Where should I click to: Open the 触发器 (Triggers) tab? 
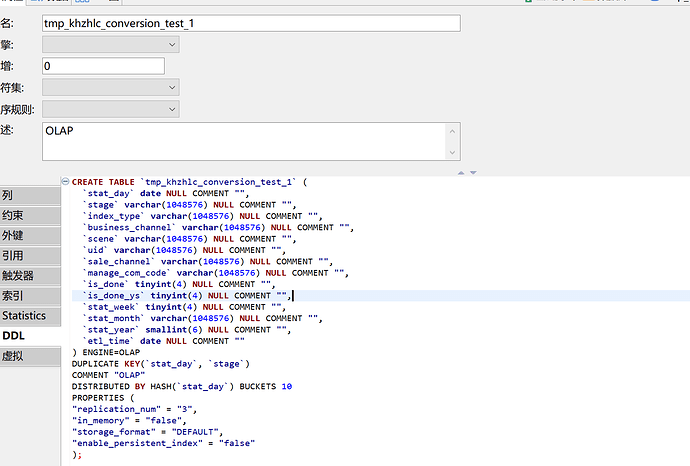click(30, 276)
